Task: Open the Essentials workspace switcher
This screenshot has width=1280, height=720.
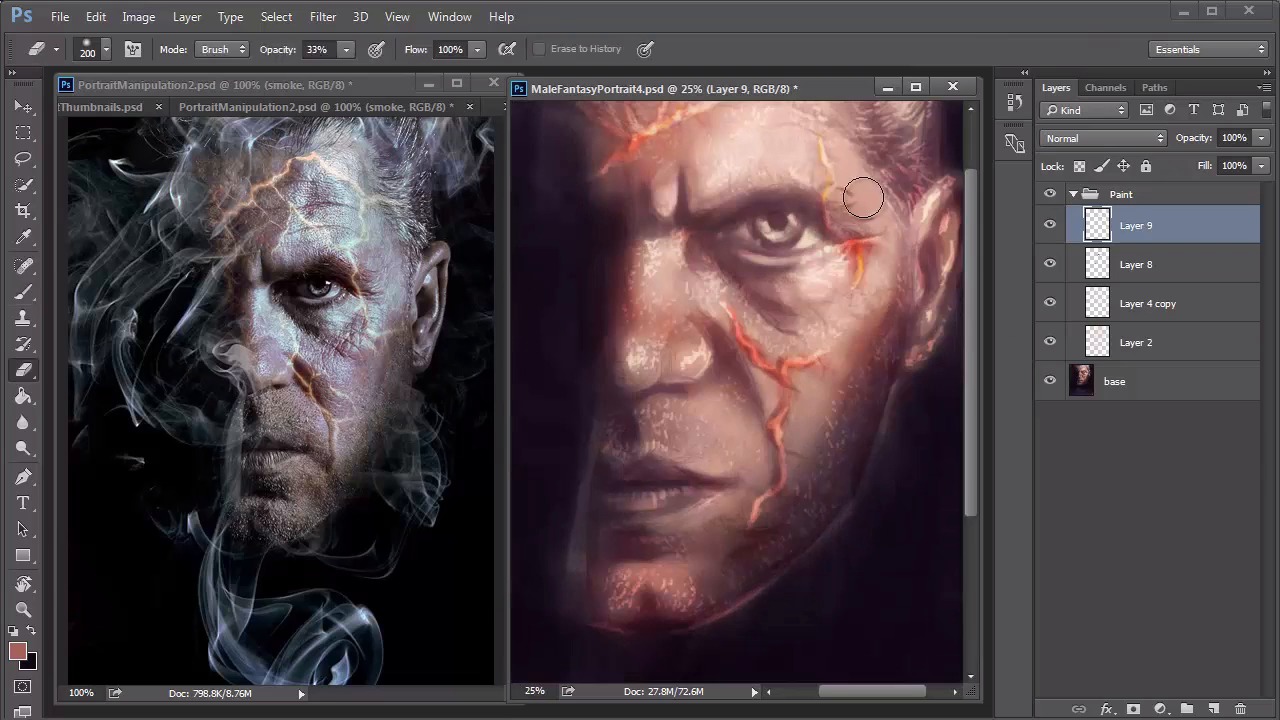Action: 1209,49
